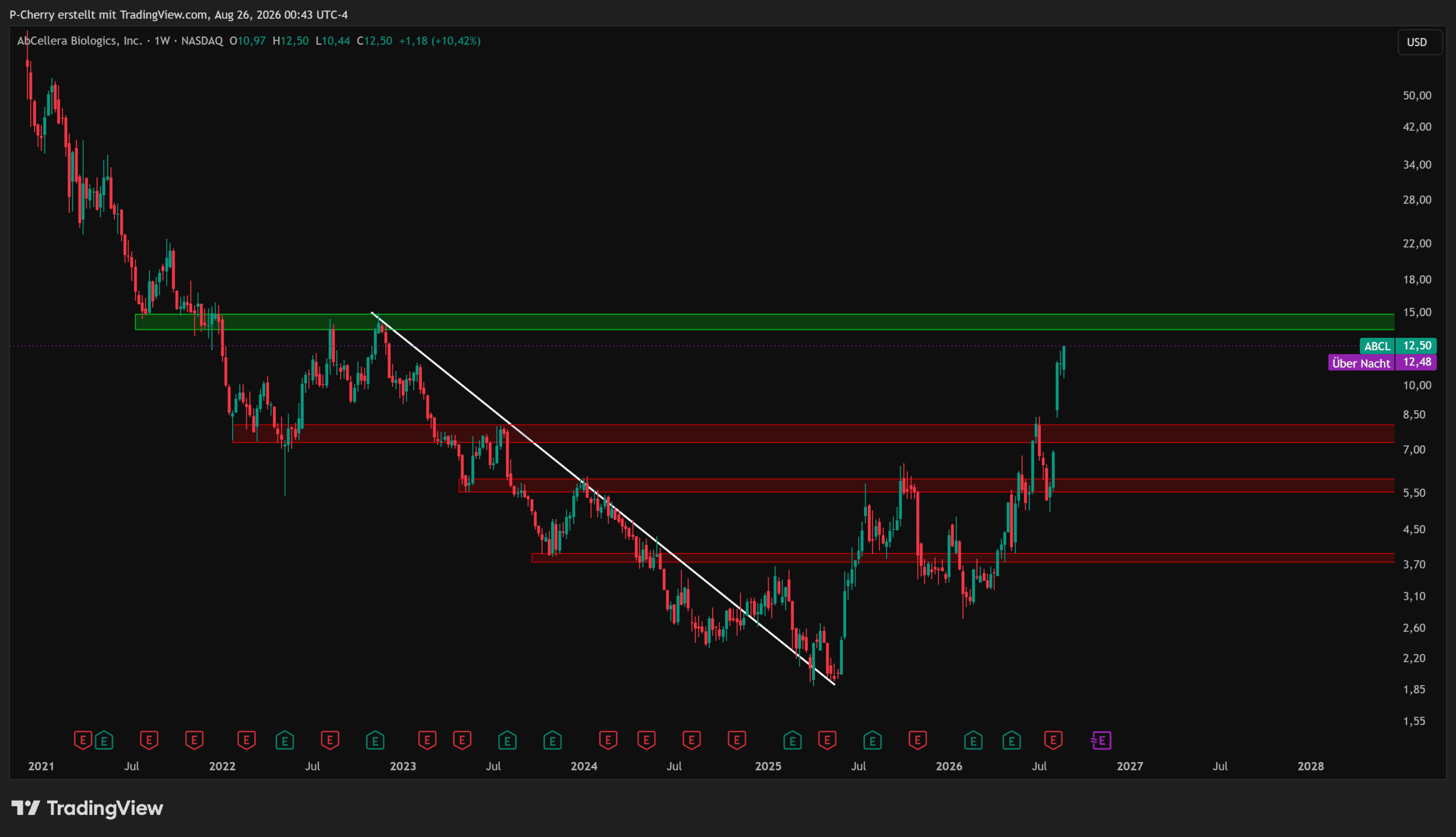Click the 1W interval label in the header
The width and height of the screenshot is (1456, 837).
(x=162, y=41)
